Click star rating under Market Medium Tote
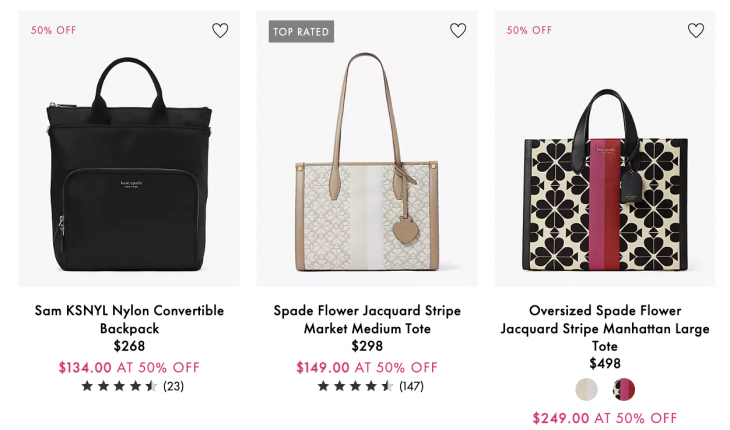The image size is (730, 430). click(x=355, y=386)
